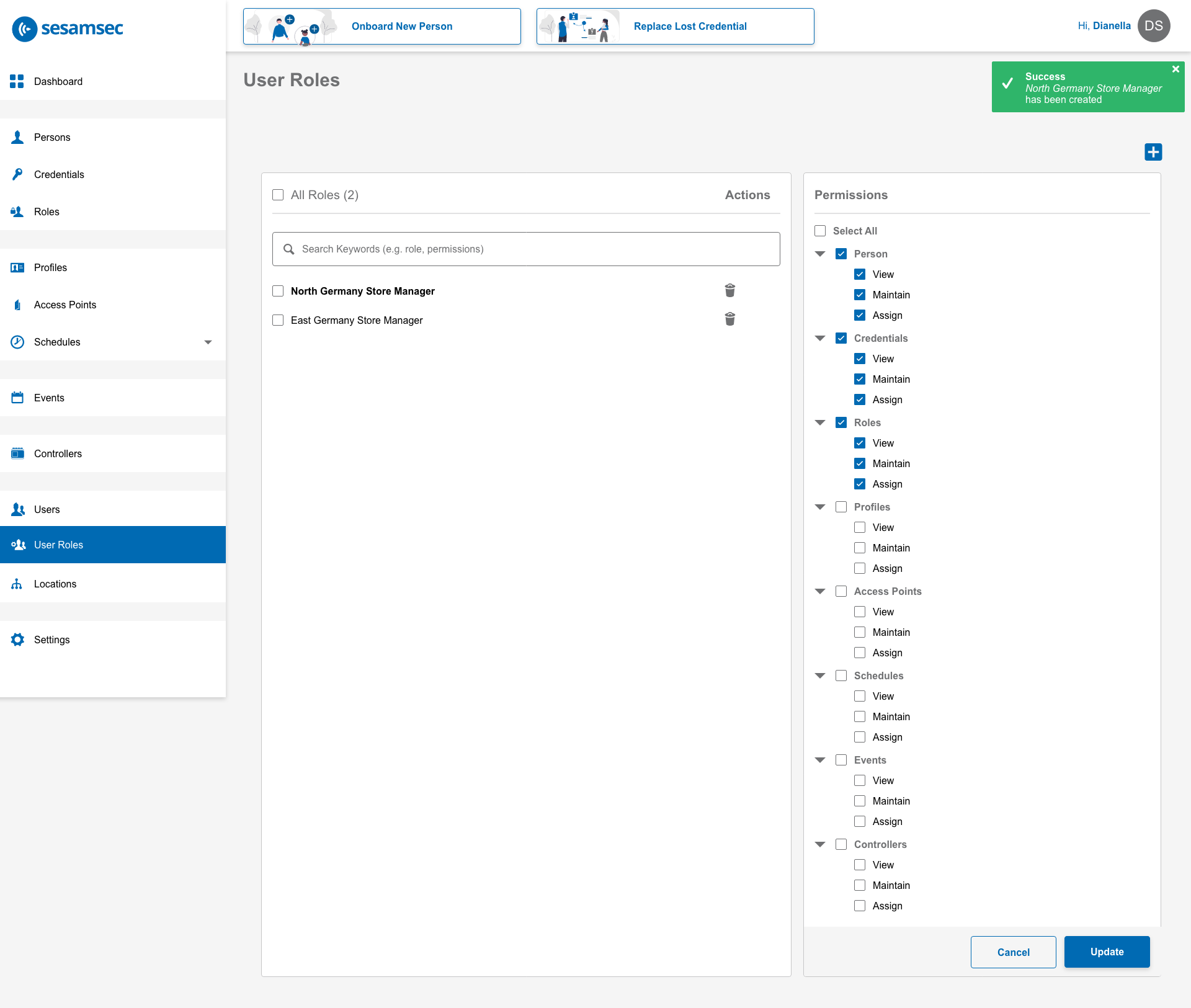Collapse the Access Points permissions tree
This screenshot has height=1008, width=1191.
click(820, 591)
